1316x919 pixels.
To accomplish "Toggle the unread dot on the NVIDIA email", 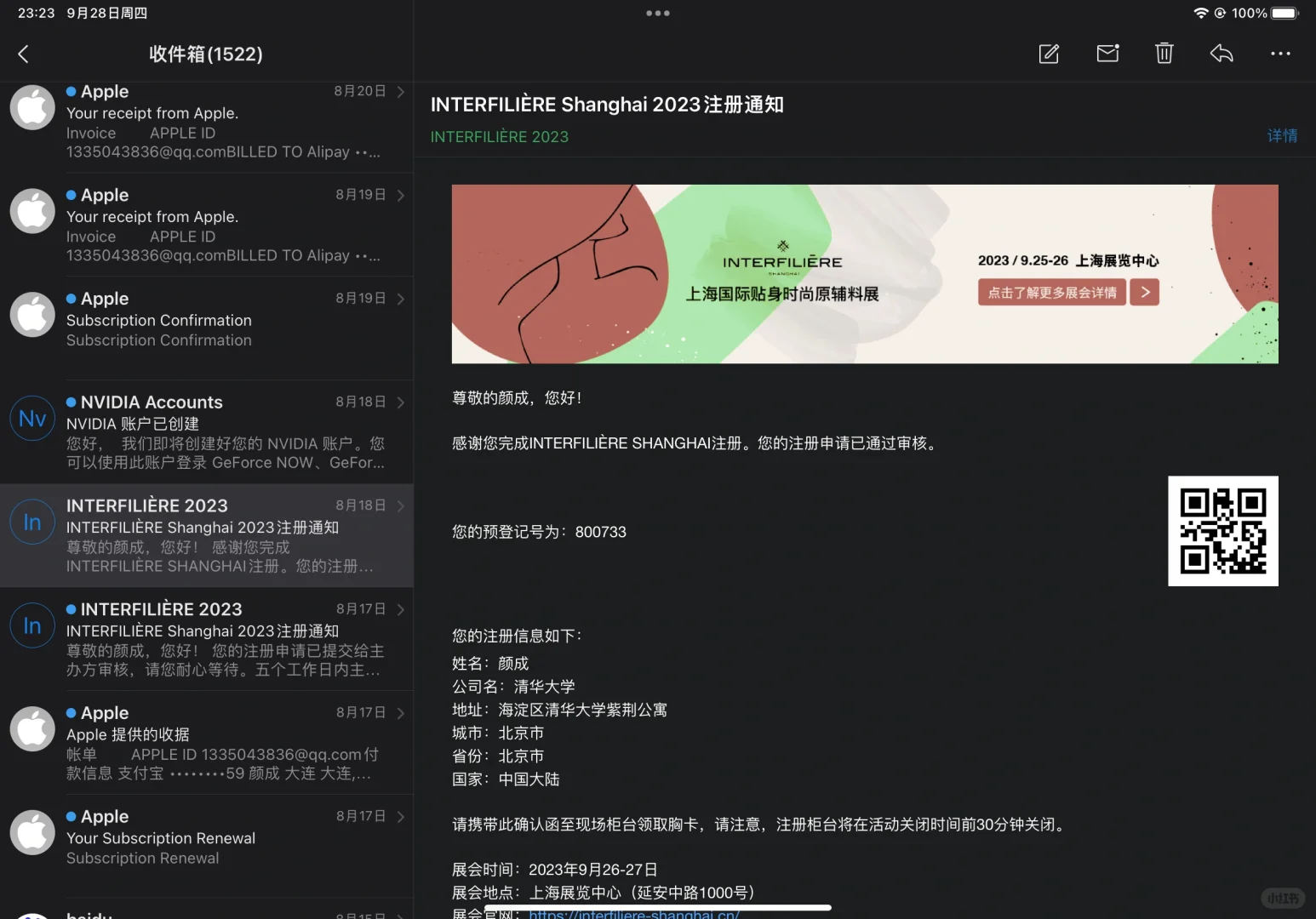I will [x=71, y=401].
